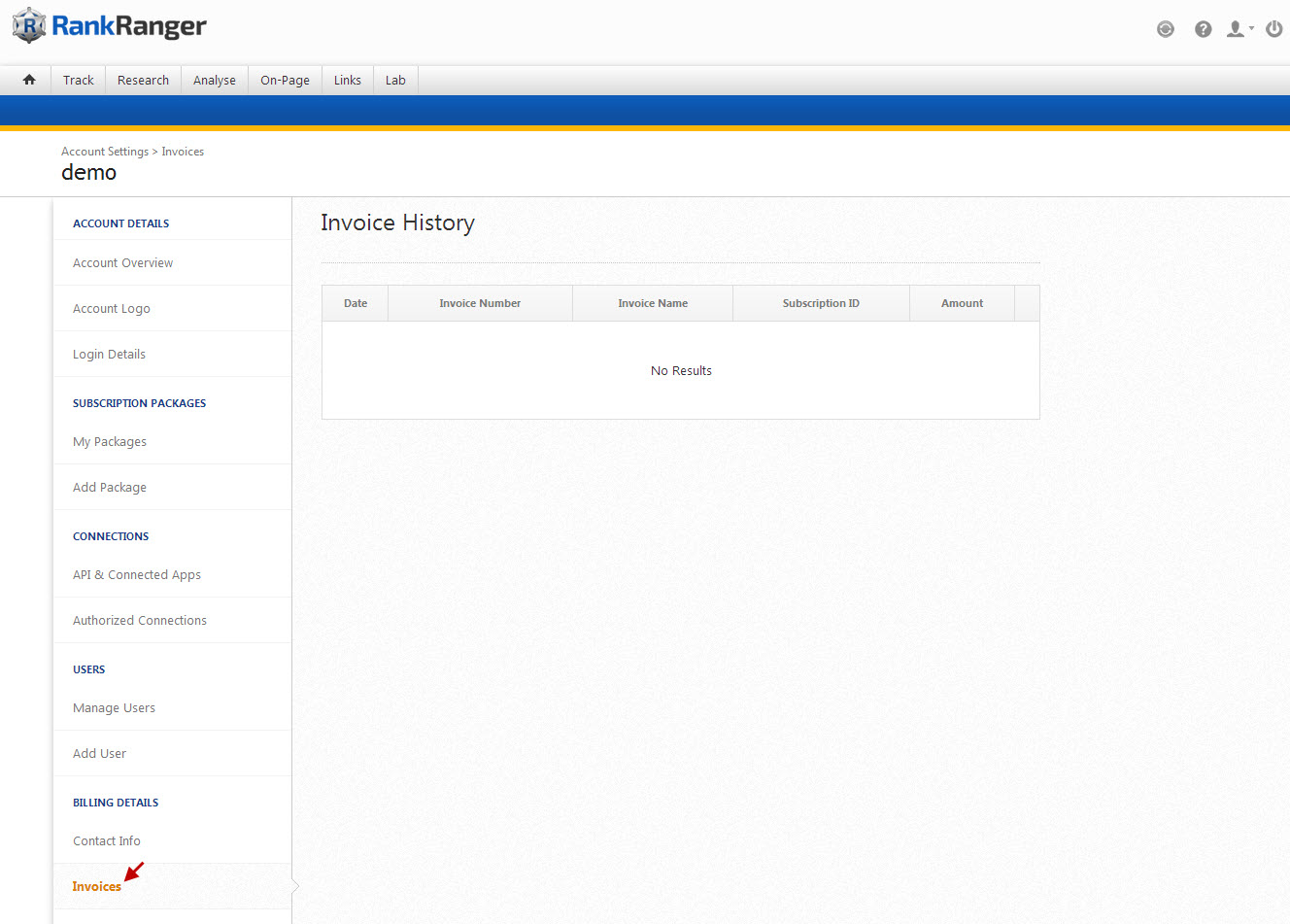The image size is (1290, 924).
Task: Select Manage Users in sidebar
Action: coord(114,707)
